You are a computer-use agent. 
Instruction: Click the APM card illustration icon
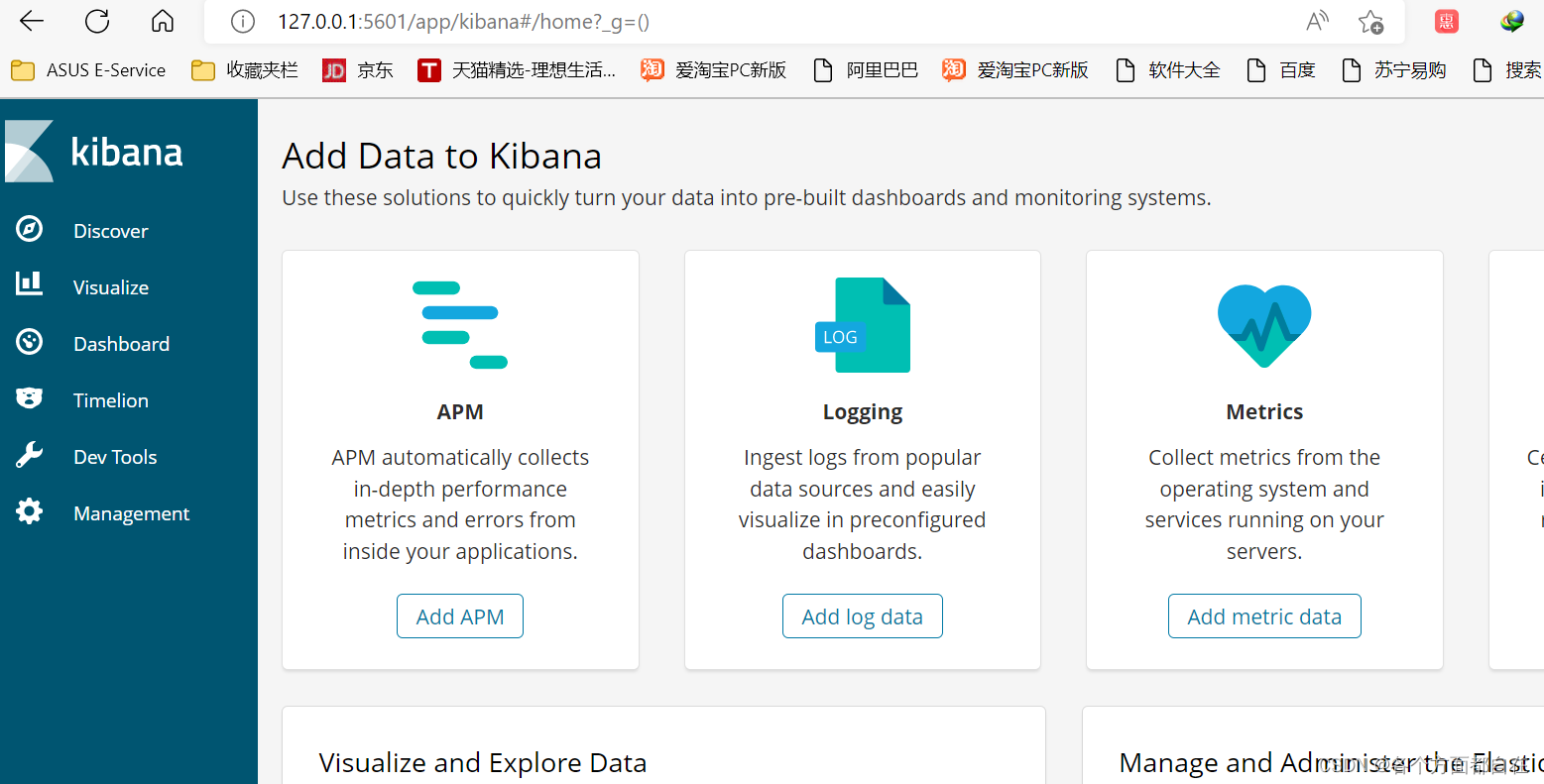[460, 325]
